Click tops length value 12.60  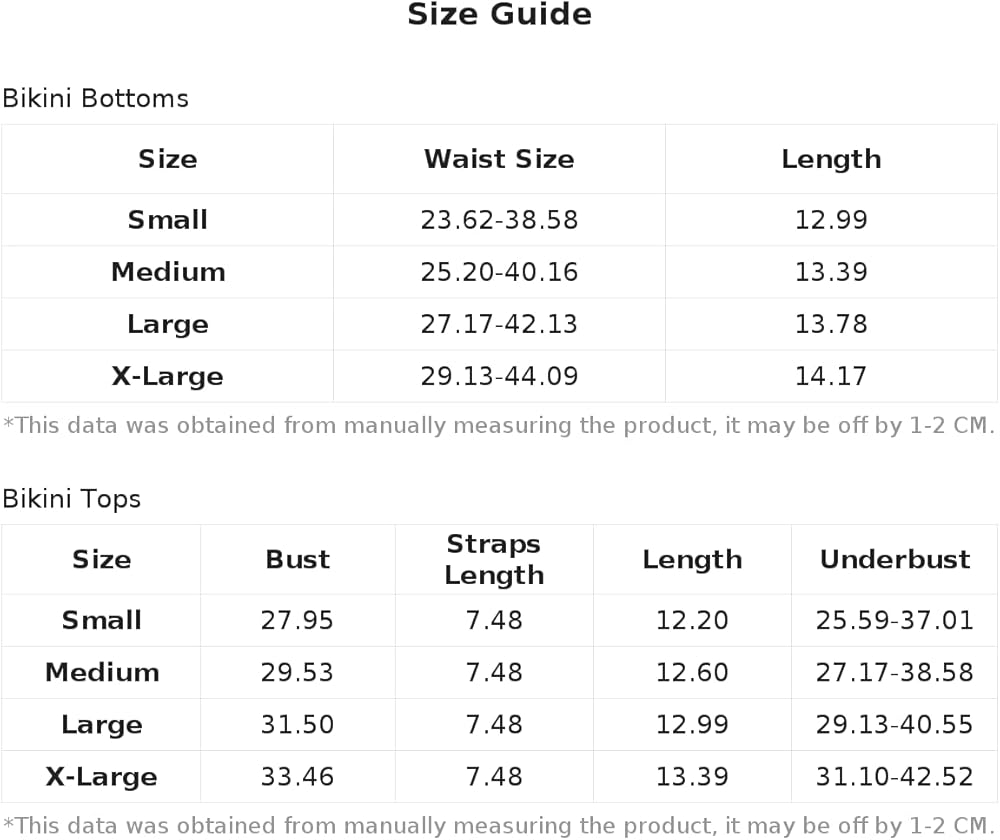point(692,673)
